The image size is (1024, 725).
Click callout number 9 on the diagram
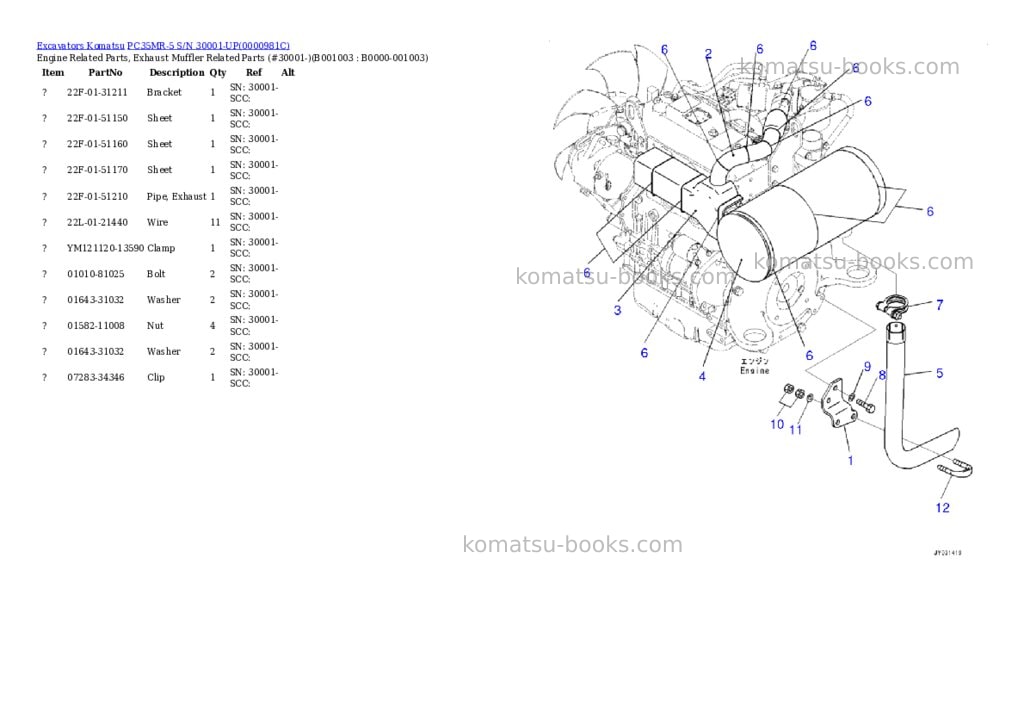pyautogui.click(x=867, y=367)
